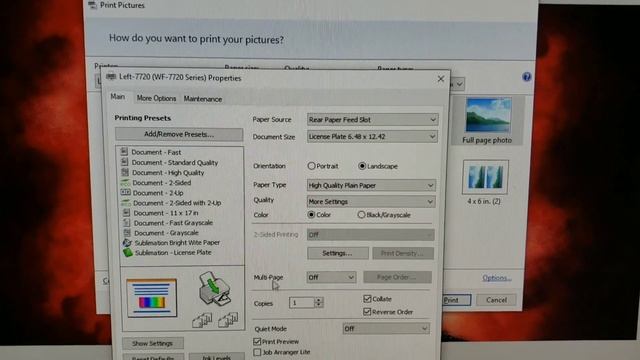Click the left collate pages icon
Image resolution: width=640 pixels, height=360 pixels.
coord(202,320)
